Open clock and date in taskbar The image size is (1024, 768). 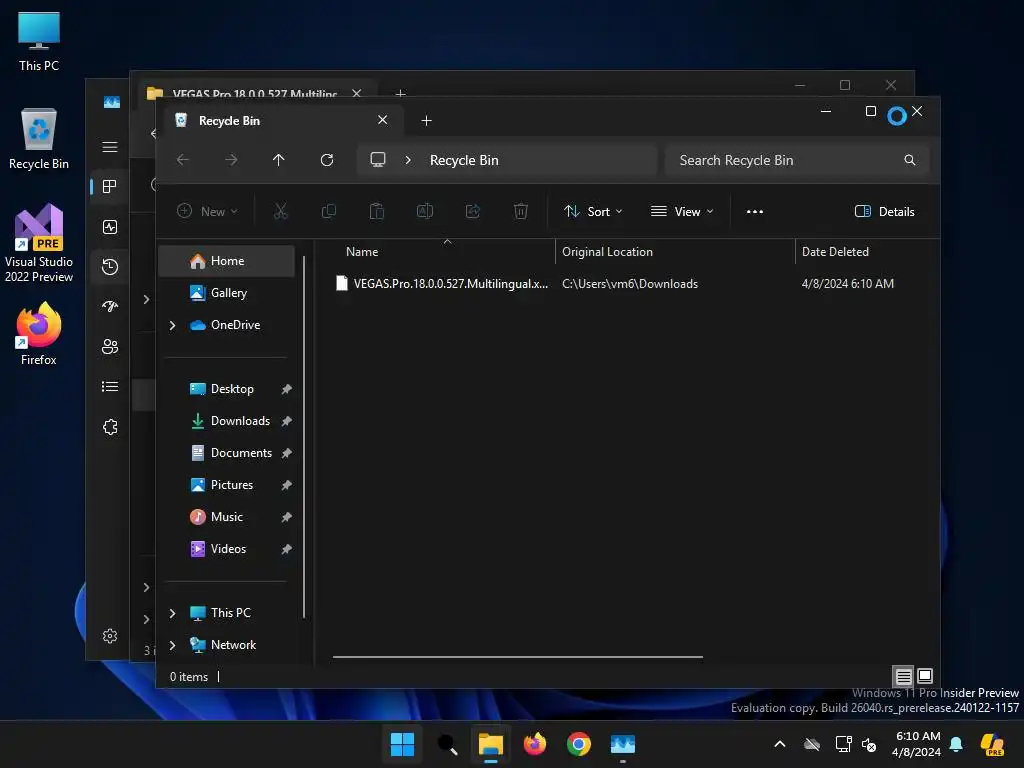pos(917,744)
